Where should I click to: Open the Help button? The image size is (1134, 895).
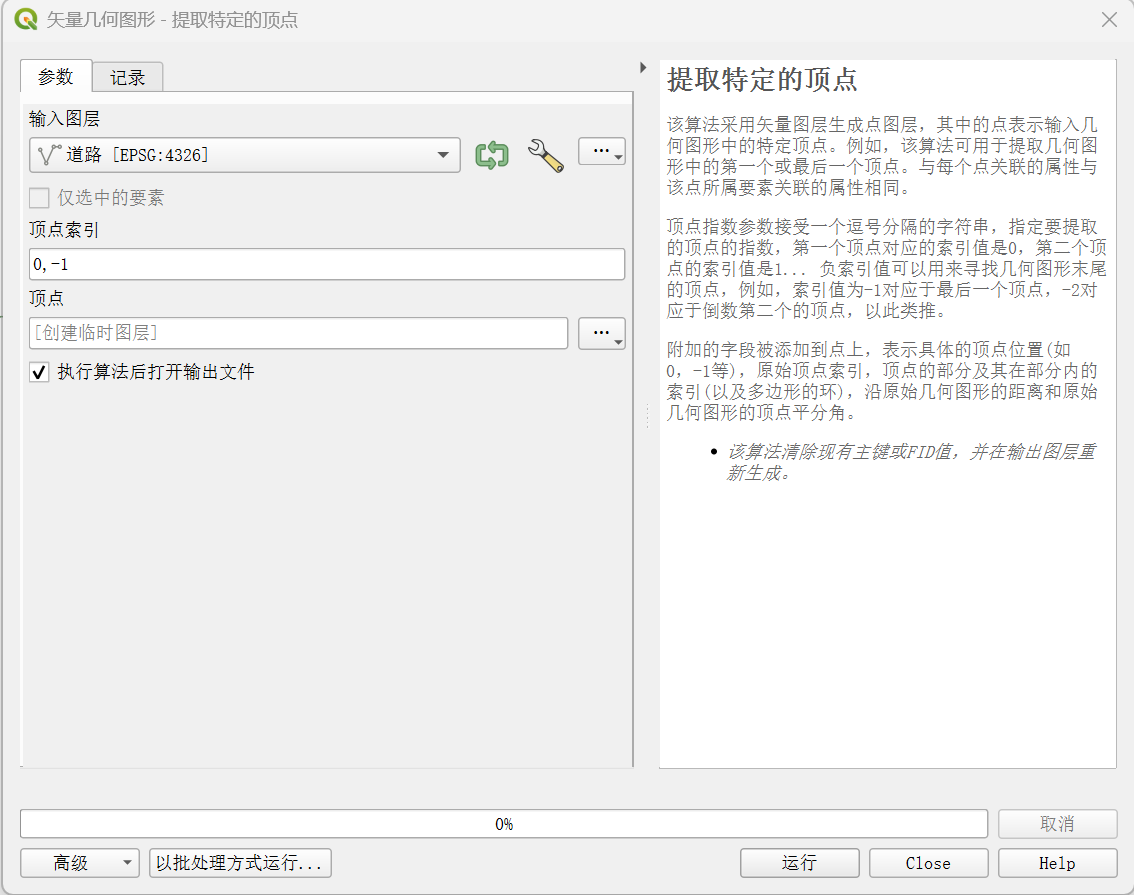coord(1056,863)
